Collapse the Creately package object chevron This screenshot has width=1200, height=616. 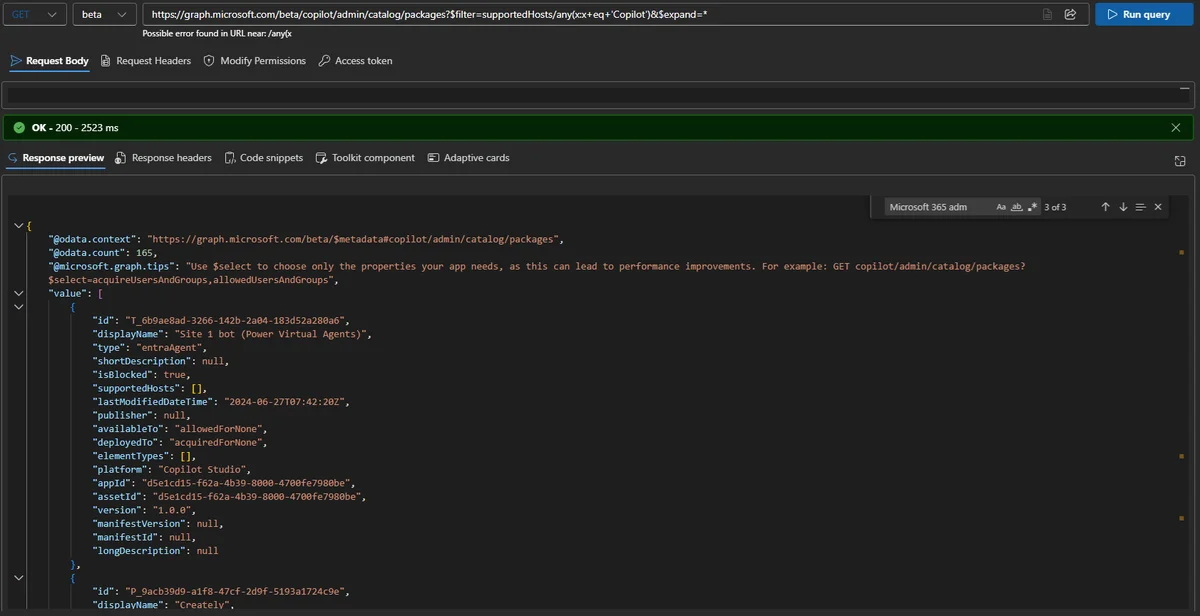(x=19, y=578)
